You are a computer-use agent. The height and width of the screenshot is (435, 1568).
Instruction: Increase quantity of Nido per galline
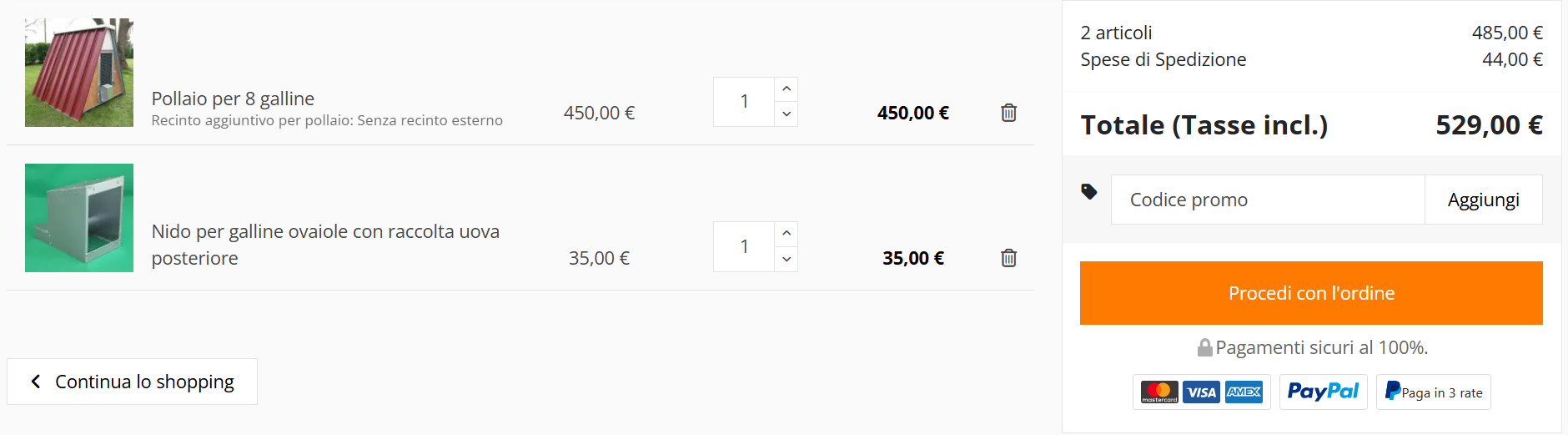pyautogui.click(x=787, y=234)
